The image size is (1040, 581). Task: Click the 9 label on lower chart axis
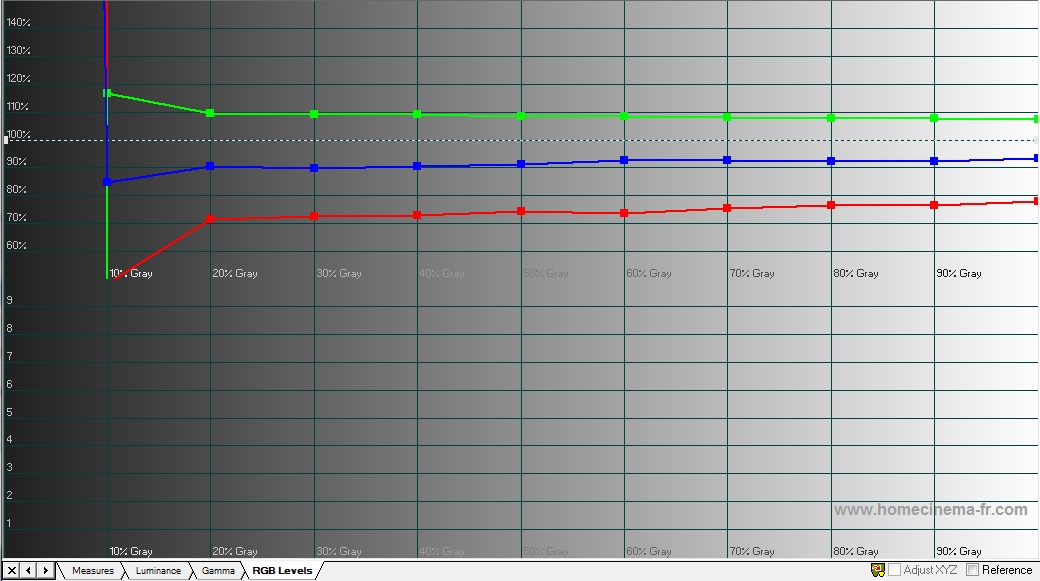tap(9, 300)
